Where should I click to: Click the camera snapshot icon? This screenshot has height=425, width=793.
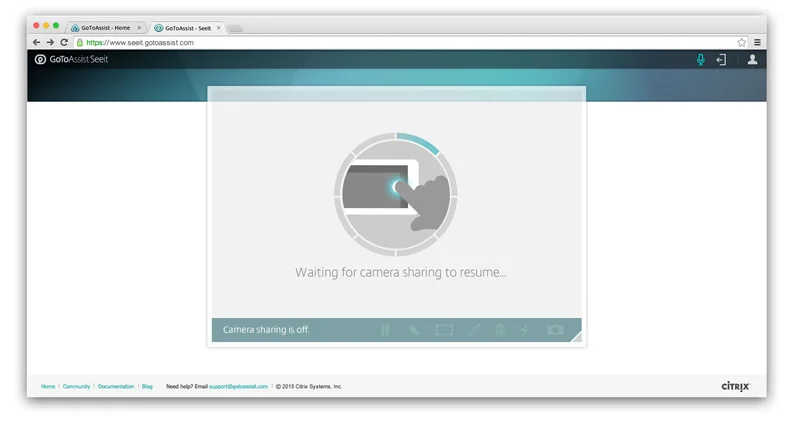click(x=555, y=330)
